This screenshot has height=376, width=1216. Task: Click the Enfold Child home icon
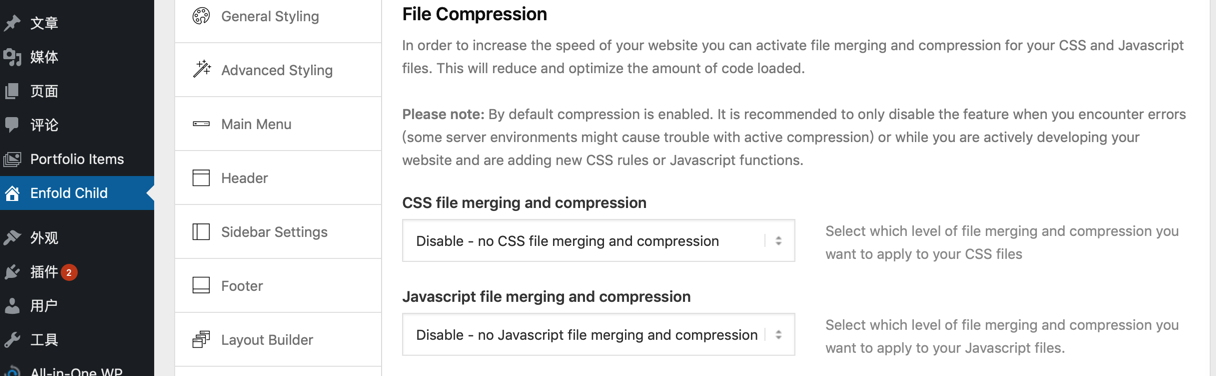pos(12,193)
